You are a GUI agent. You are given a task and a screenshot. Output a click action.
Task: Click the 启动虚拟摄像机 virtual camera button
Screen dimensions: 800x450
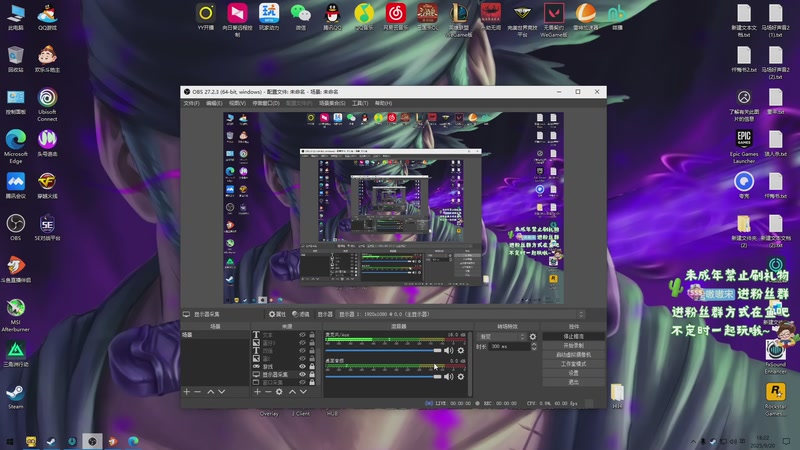[x=573, y=355]
